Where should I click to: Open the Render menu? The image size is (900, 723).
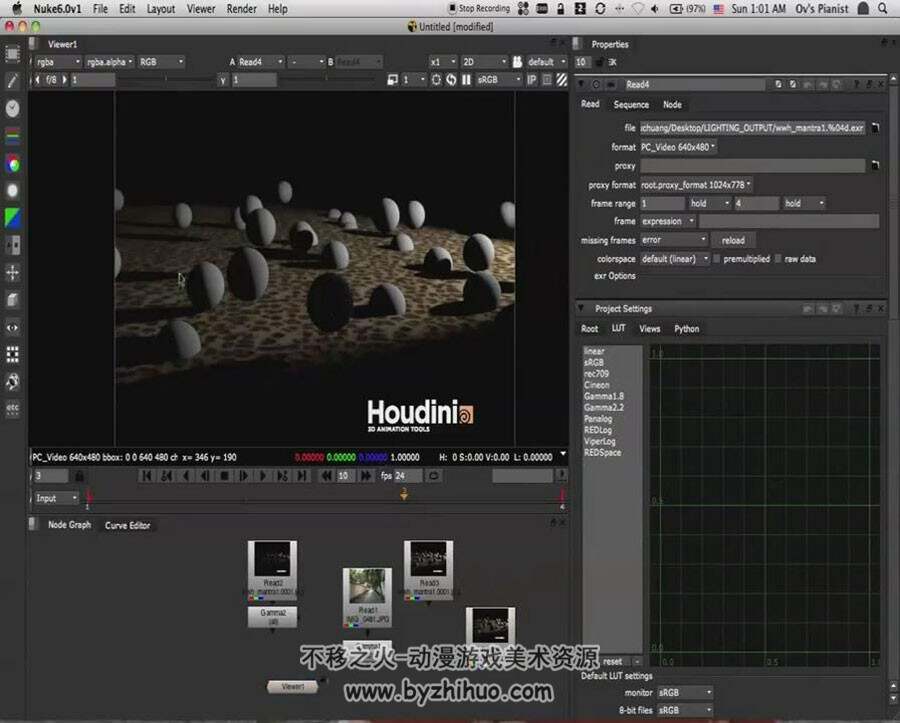pos(241,9)
